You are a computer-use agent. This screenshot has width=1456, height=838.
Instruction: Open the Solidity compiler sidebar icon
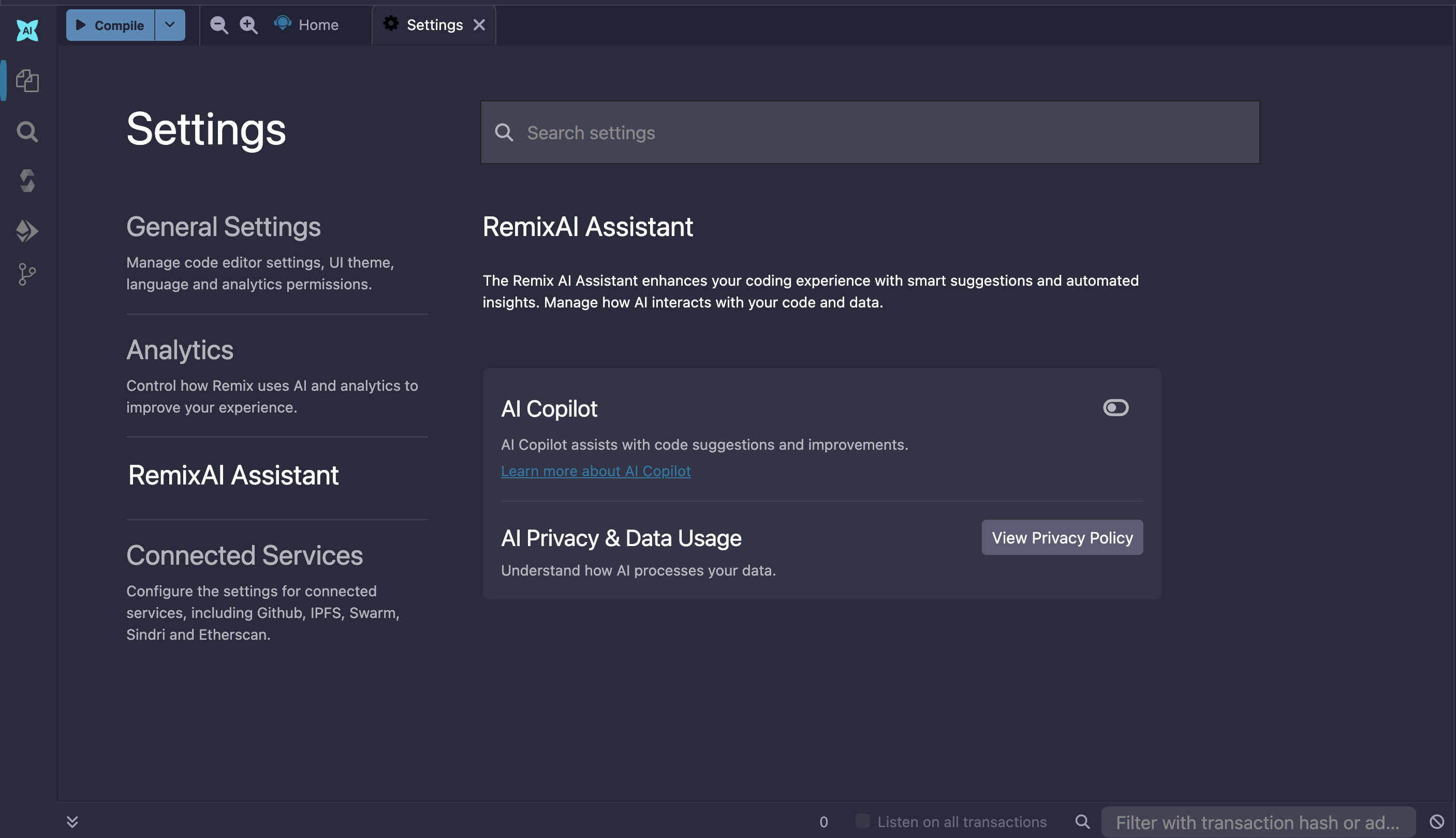pos(27,181)
